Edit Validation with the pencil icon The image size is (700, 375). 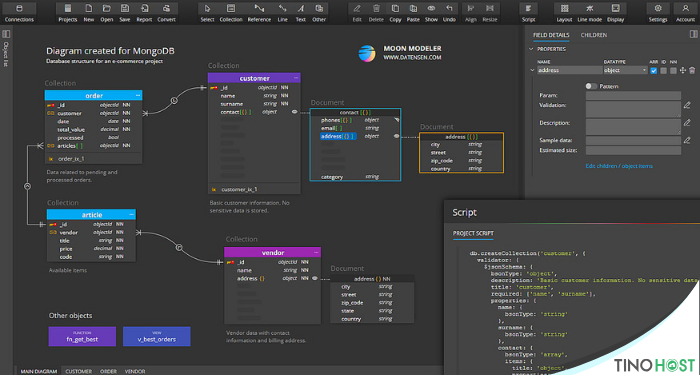point(687,105)
